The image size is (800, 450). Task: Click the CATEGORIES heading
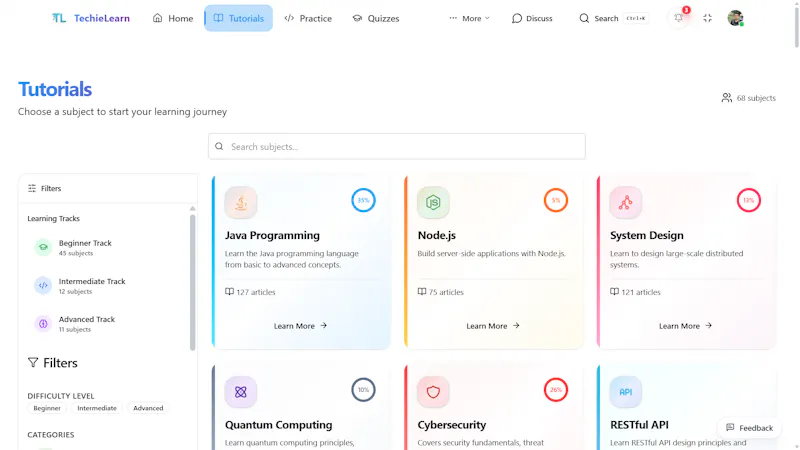coord(51,435)
